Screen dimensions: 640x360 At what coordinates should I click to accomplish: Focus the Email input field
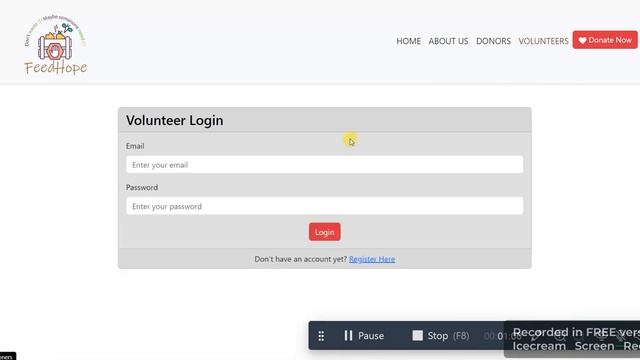coord(324,165)
